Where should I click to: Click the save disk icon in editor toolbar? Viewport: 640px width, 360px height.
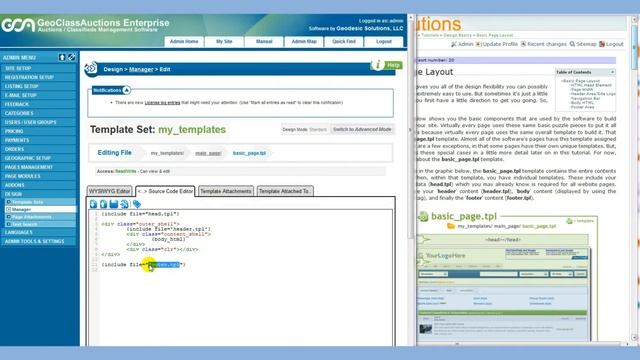click(x=114, y=204)
